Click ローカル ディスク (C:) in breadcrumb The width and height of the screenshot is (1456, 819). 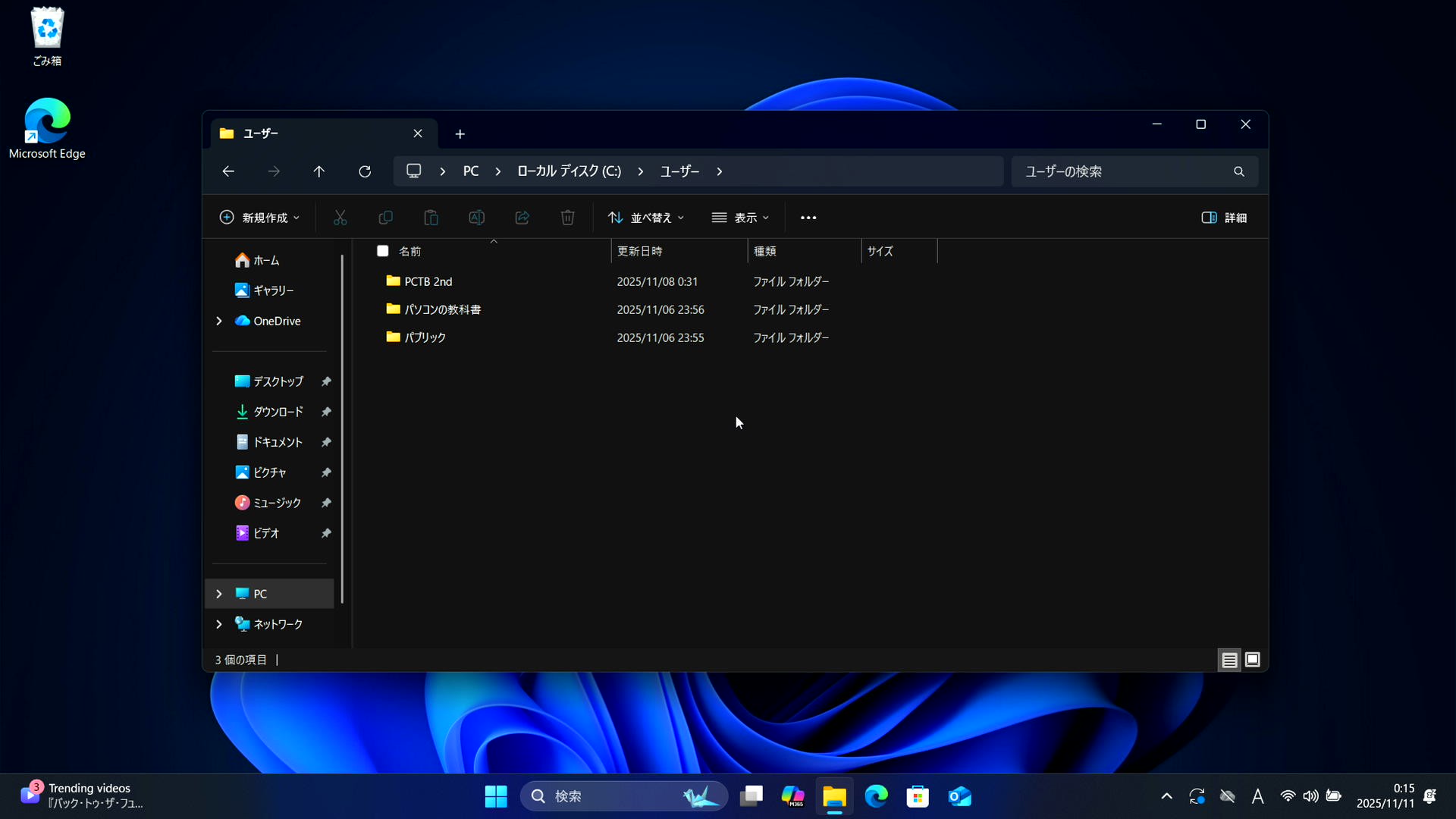point(569,171)
